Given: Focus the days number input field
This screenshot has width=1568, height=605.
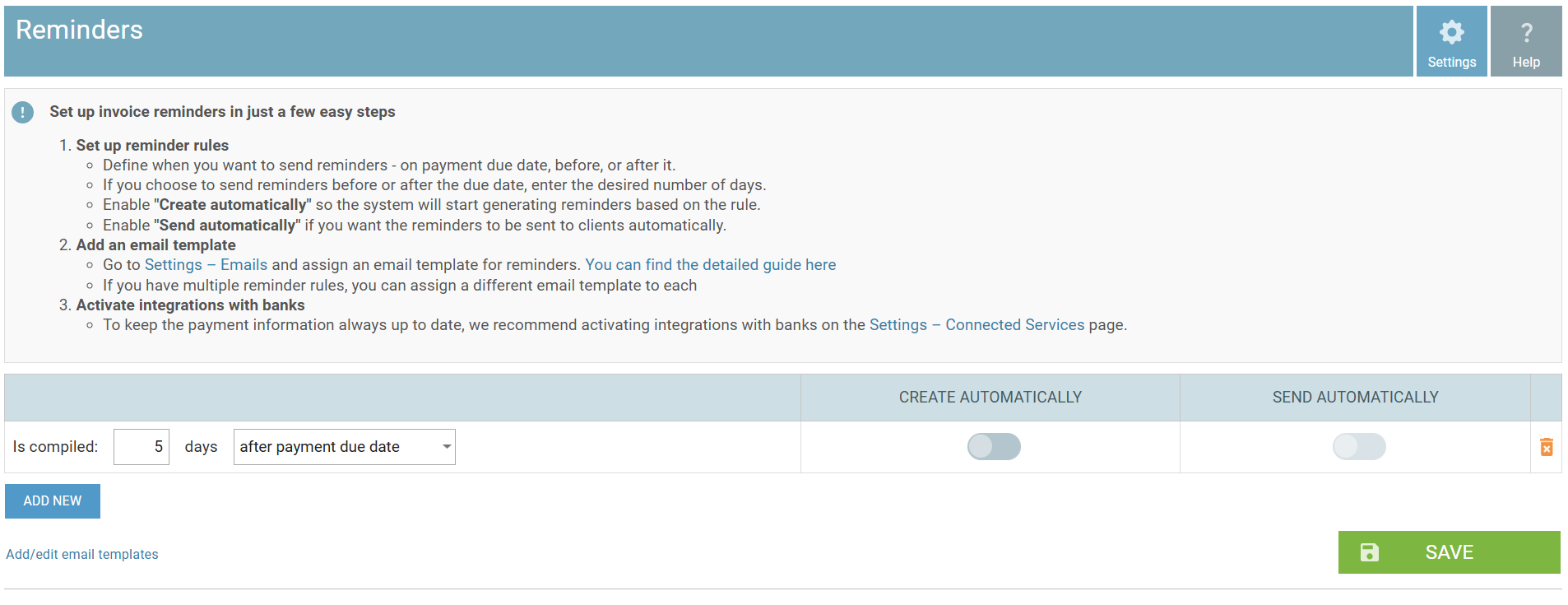Looking at the screenshot, I should click(x=141, y=447).
